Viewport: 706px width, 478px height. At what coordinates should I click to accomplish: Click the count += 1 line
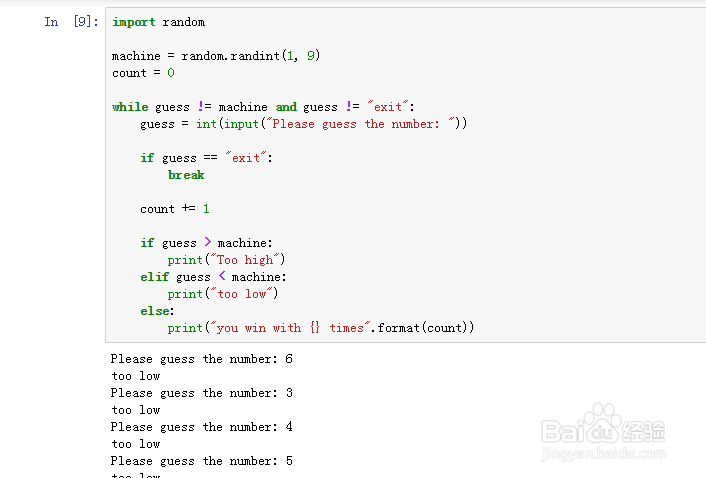pos(175,209)
